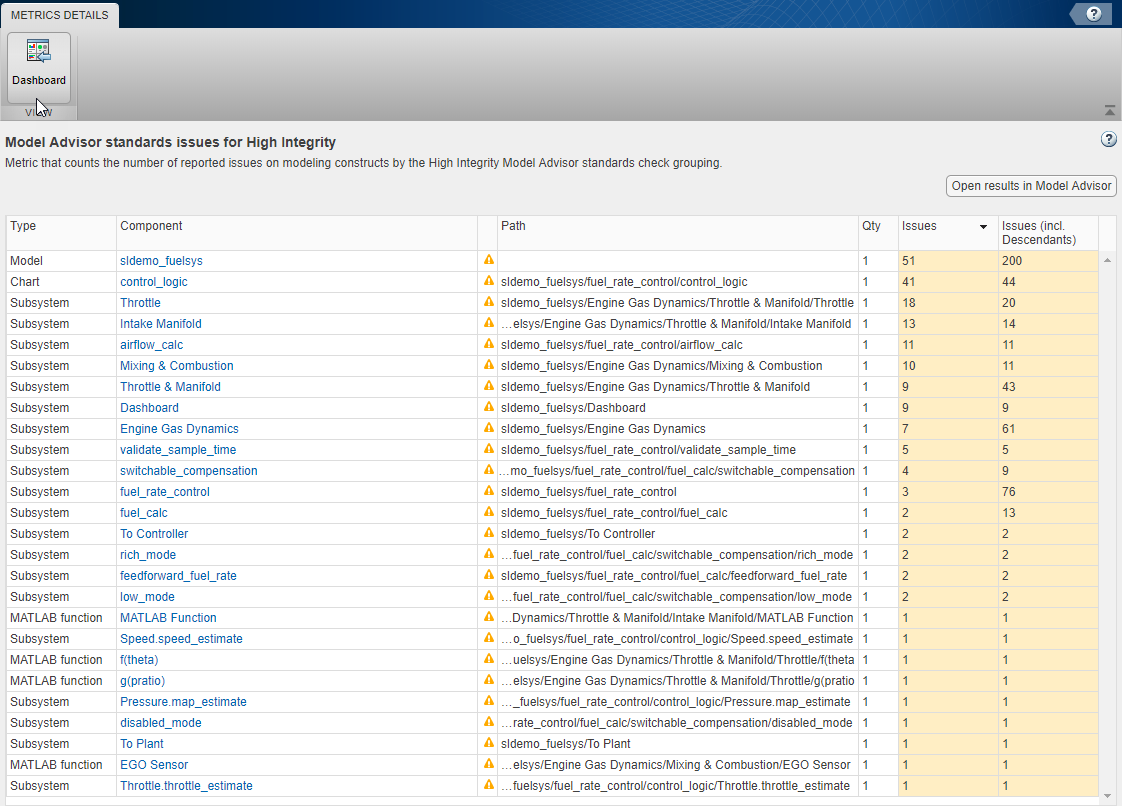Click warning icon for the airflow_calc row
Screen dimensions: 1122x806
tap(489, 344)
